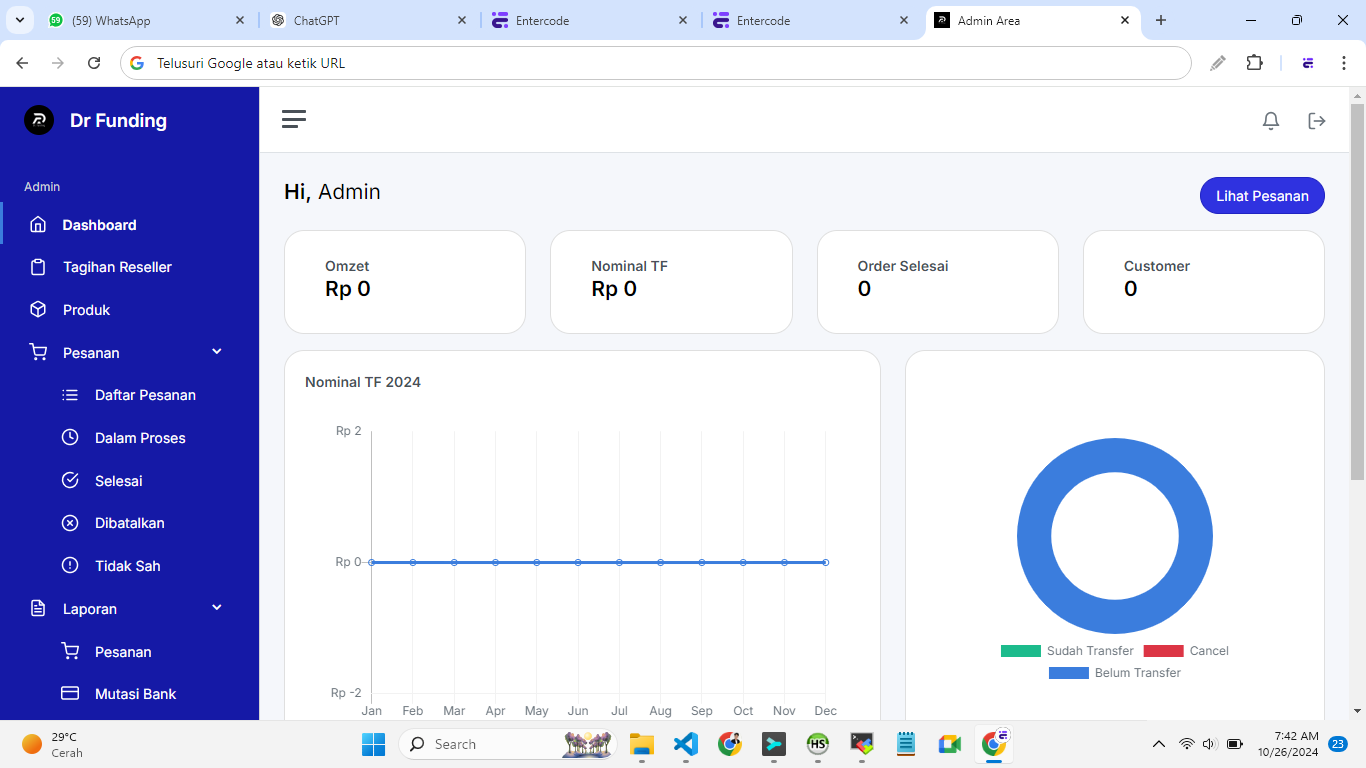Reload the page with refresh icon

(94, 63)
